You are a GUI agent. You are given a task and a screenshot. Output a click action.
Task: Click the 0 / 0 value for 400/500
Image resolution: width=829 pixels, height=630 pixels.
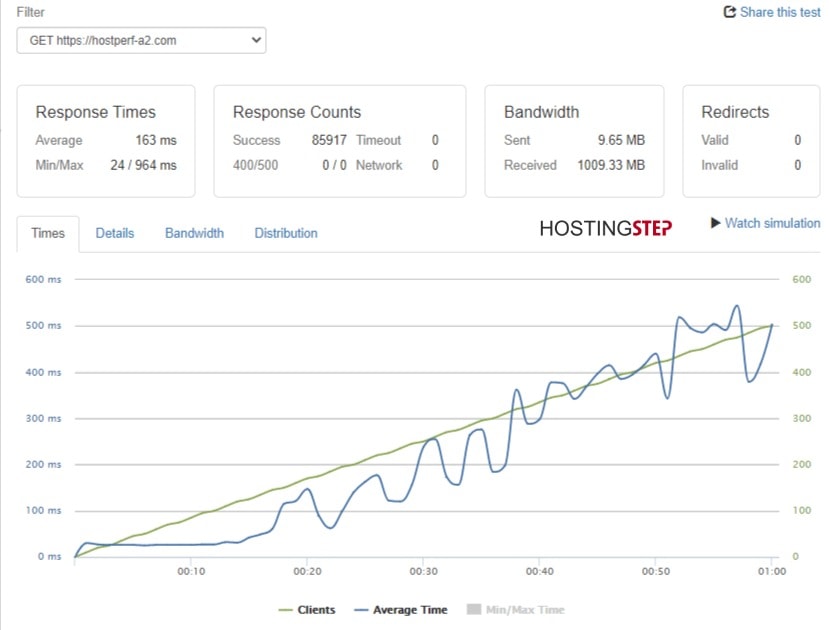(335, 165)
